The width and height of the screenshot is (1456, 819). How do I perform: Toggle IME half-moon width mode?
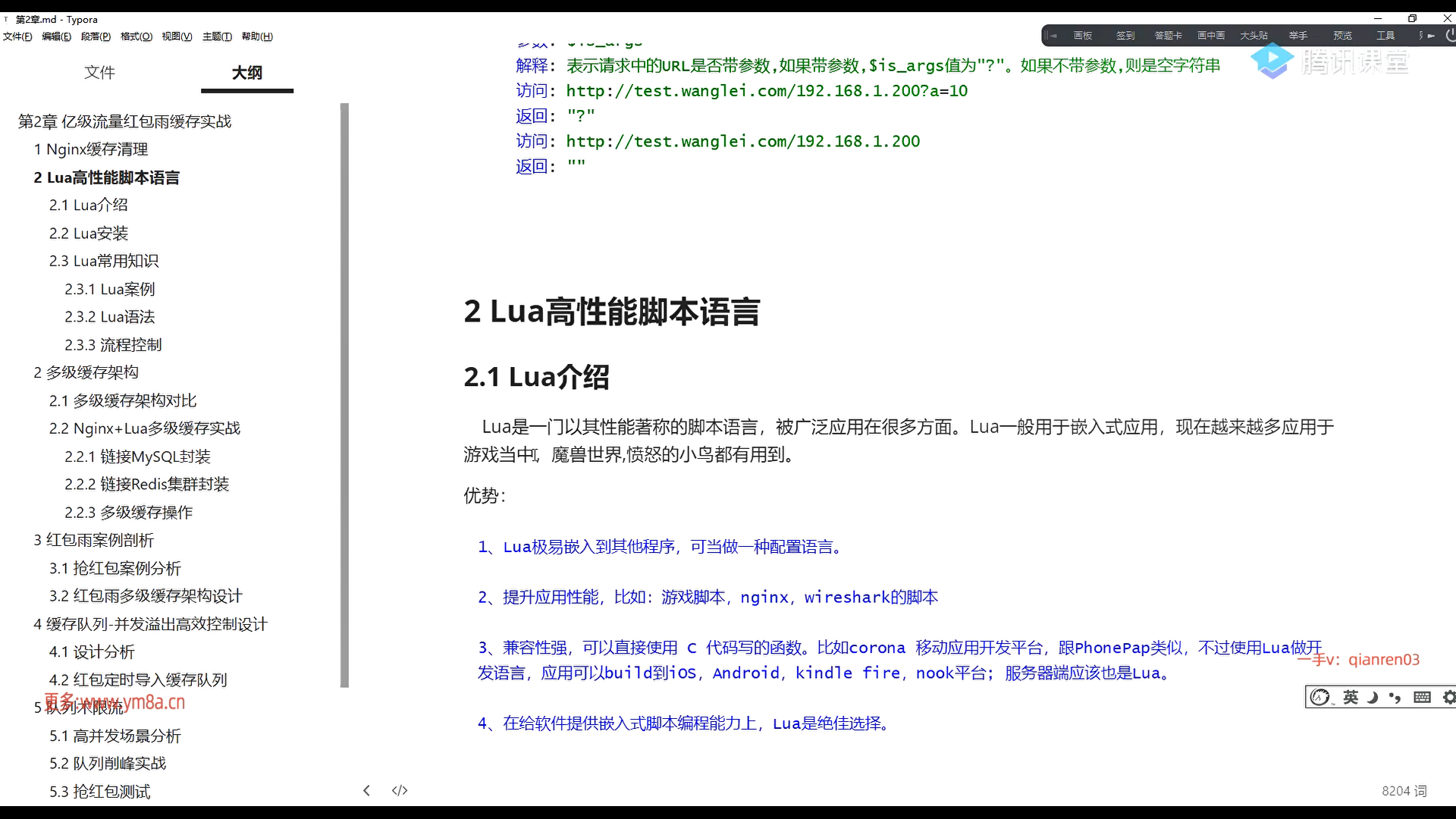(x=1373, y=697)
